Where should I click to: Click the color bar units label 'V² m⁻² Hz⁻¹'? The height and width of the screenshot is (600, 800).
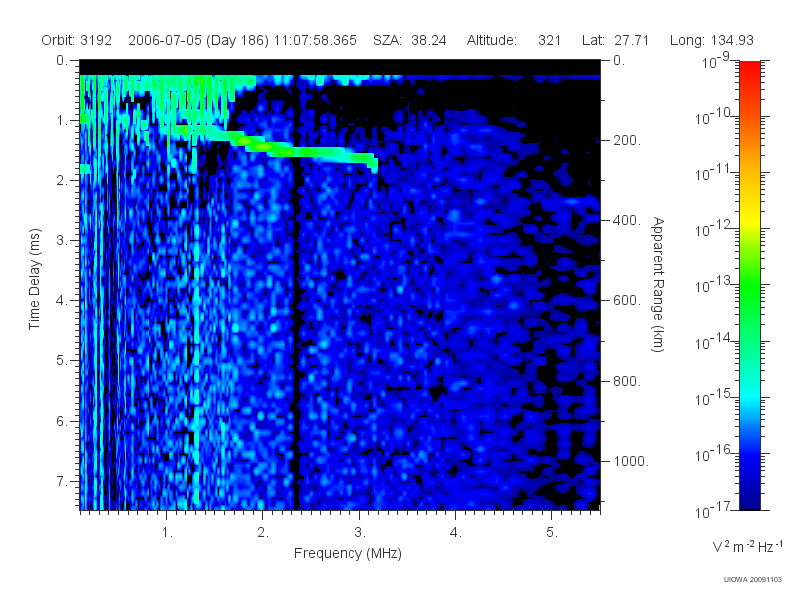747,546
